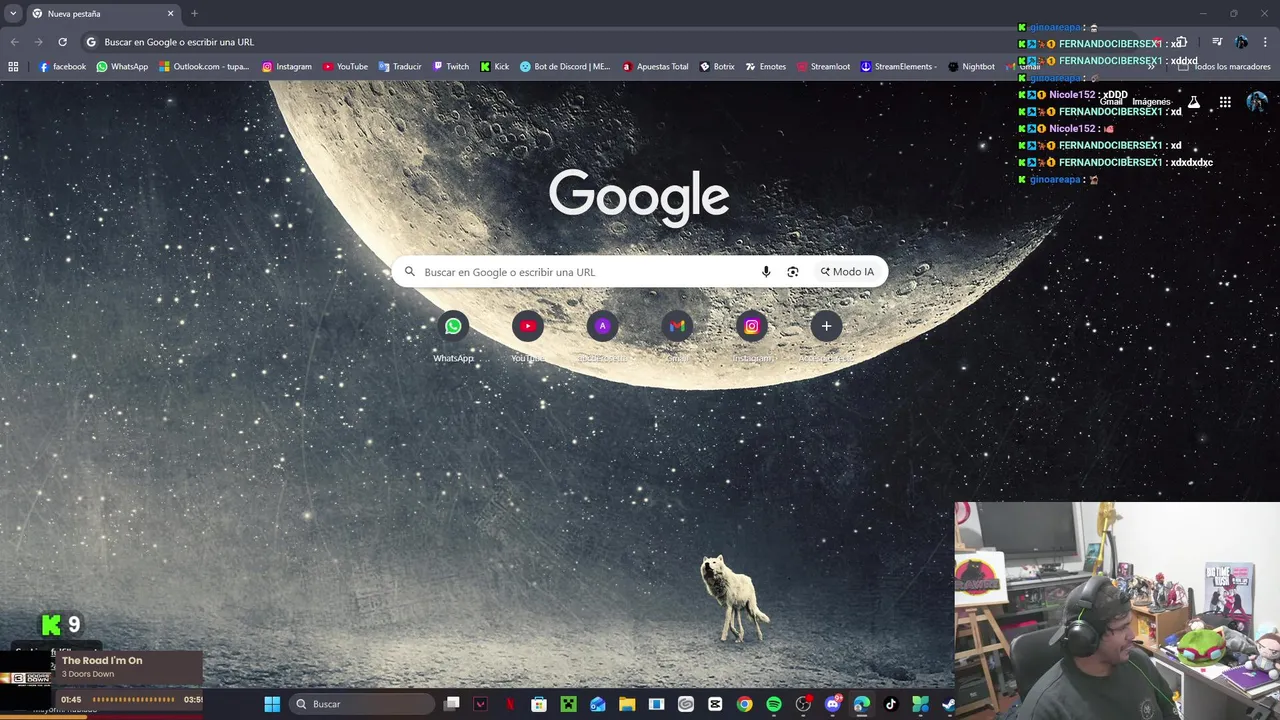
Task: Launch Minecraft from the taskbar
Action: 568,704
